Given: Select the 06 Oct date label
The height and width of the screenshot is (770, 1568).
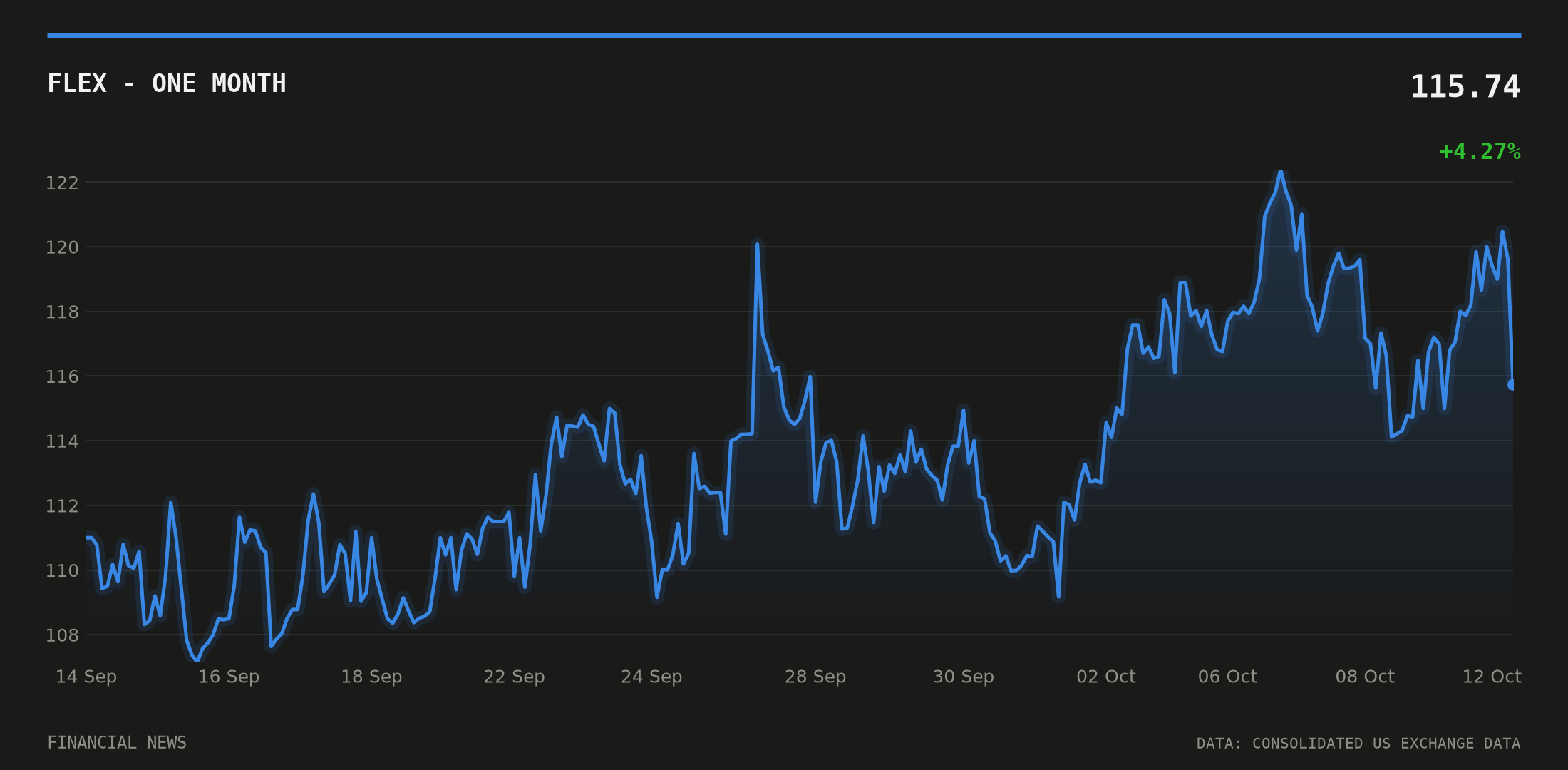Looking at the screenshot, I should (1228, 677).
